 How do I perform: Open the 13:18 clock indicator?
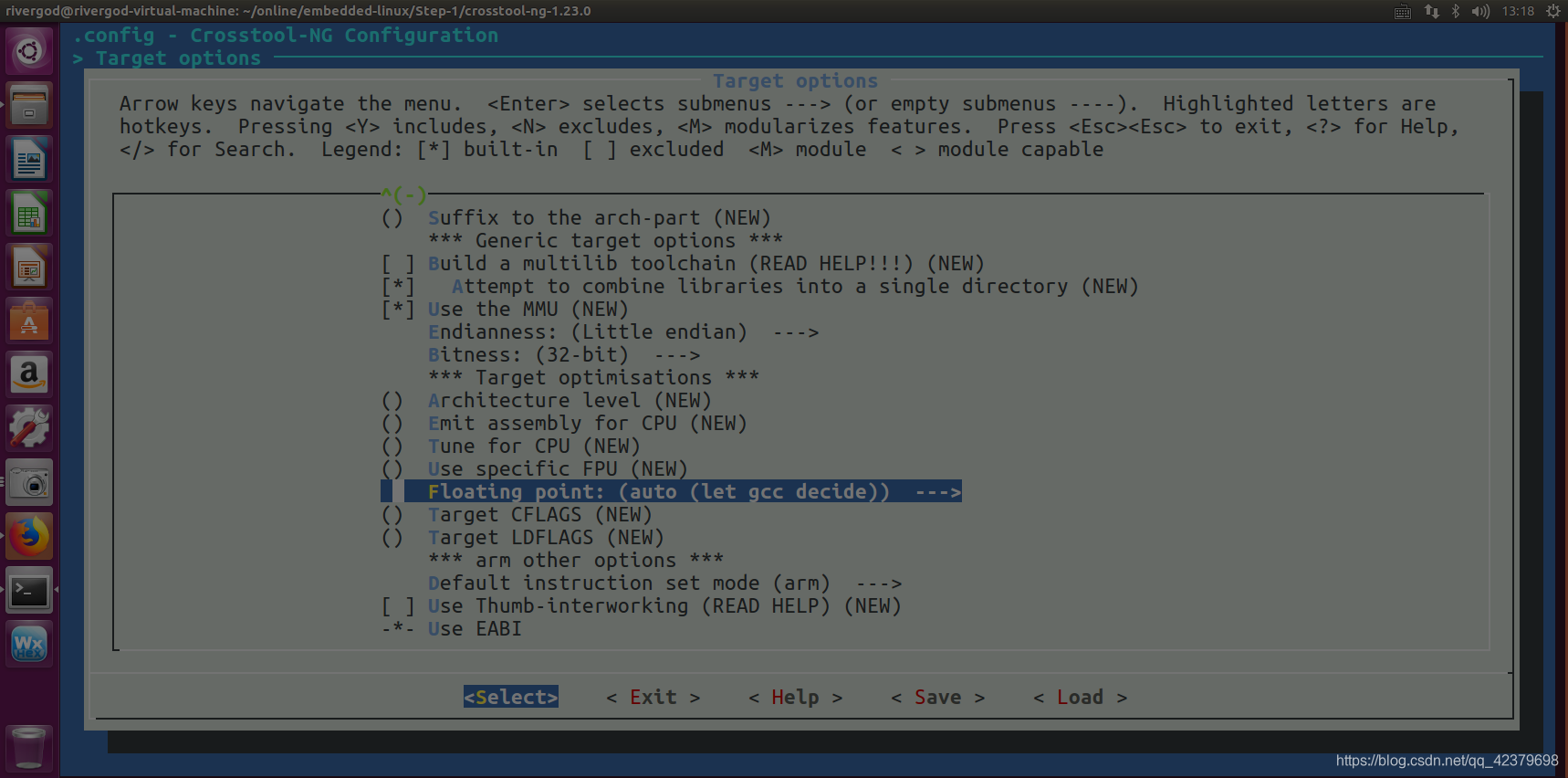1518,11
